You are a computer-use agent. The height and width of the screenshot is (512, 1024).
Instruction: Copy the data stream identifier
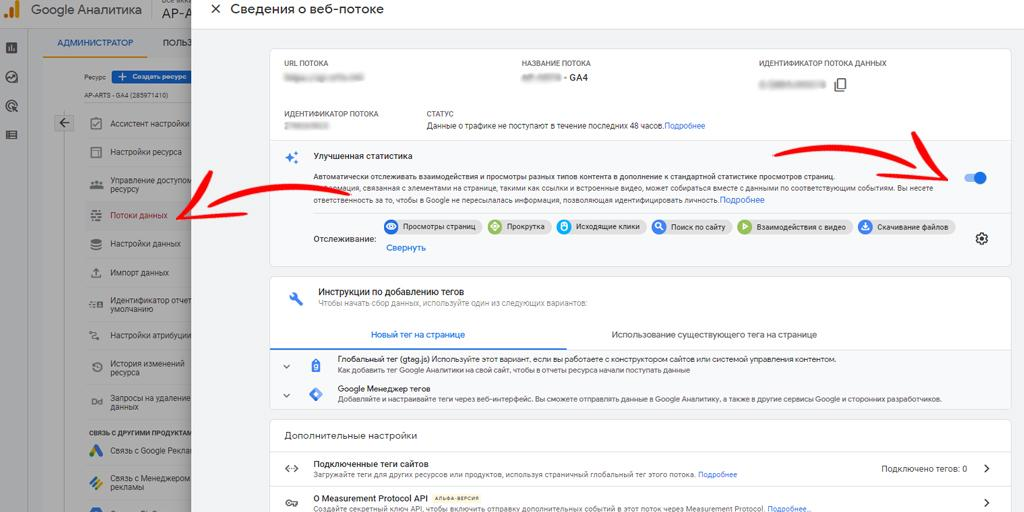840,85
